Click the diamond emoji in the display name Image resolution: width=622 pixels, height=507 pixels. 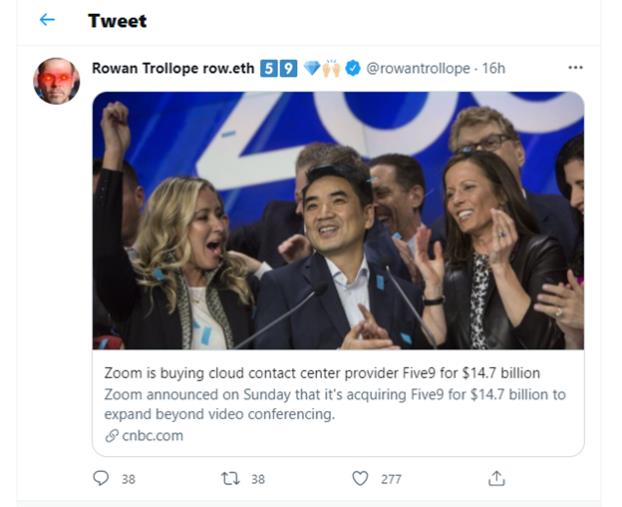coord(311,68)
